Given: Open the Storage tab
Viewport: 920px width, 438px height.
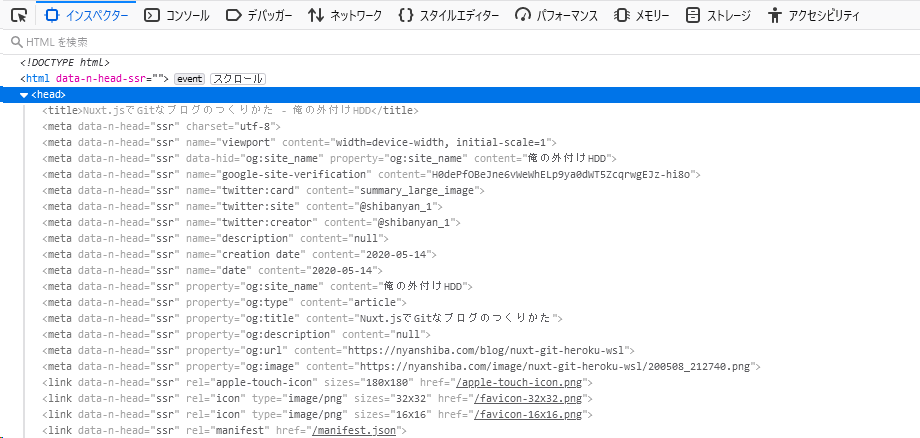Looking at the screenshot, I should click(718, 15).
